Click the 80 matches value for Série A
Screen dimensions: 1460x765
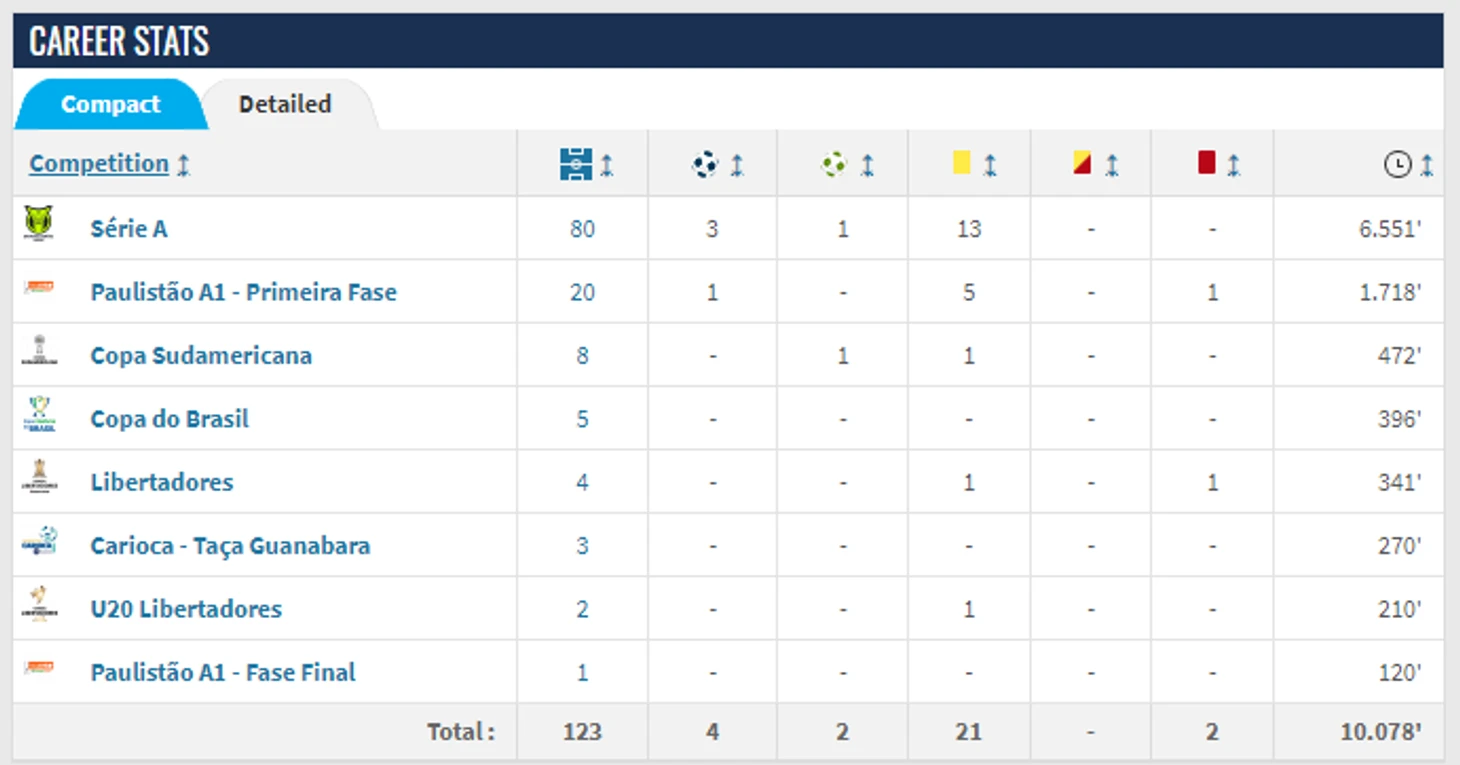pos(582,229)
